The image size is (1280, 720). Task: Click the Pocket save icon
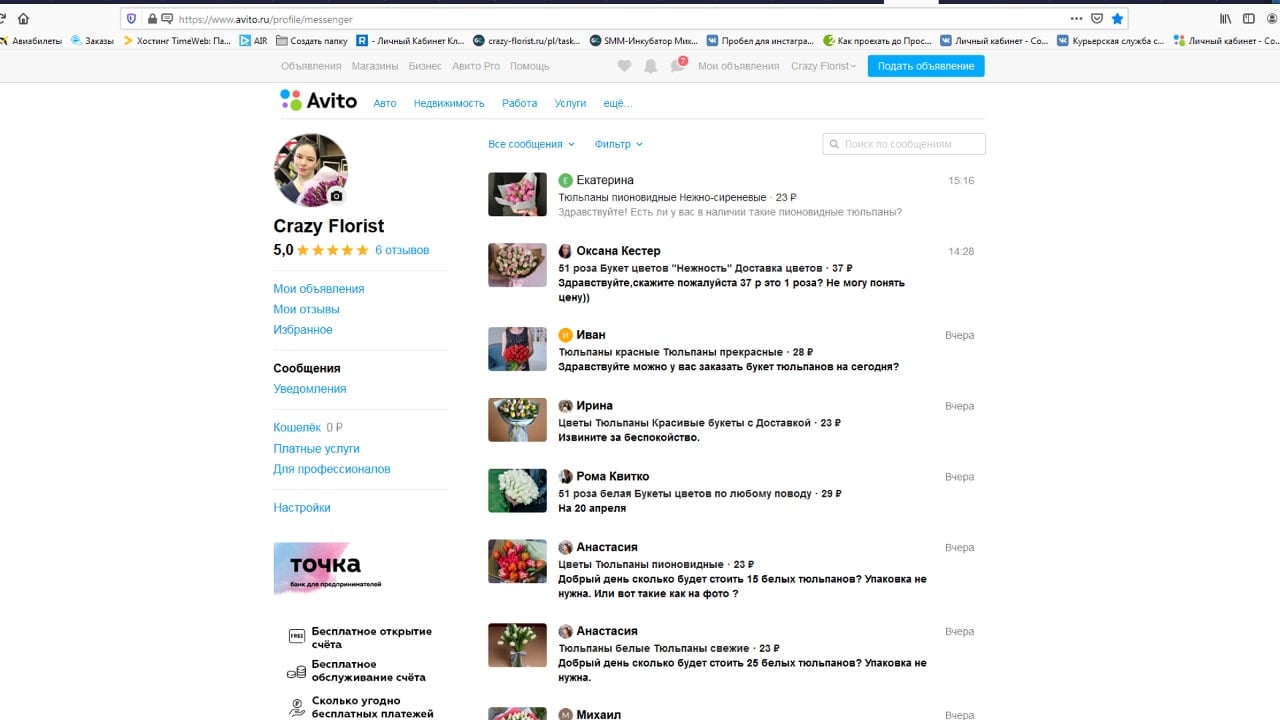click(1097, 18)
